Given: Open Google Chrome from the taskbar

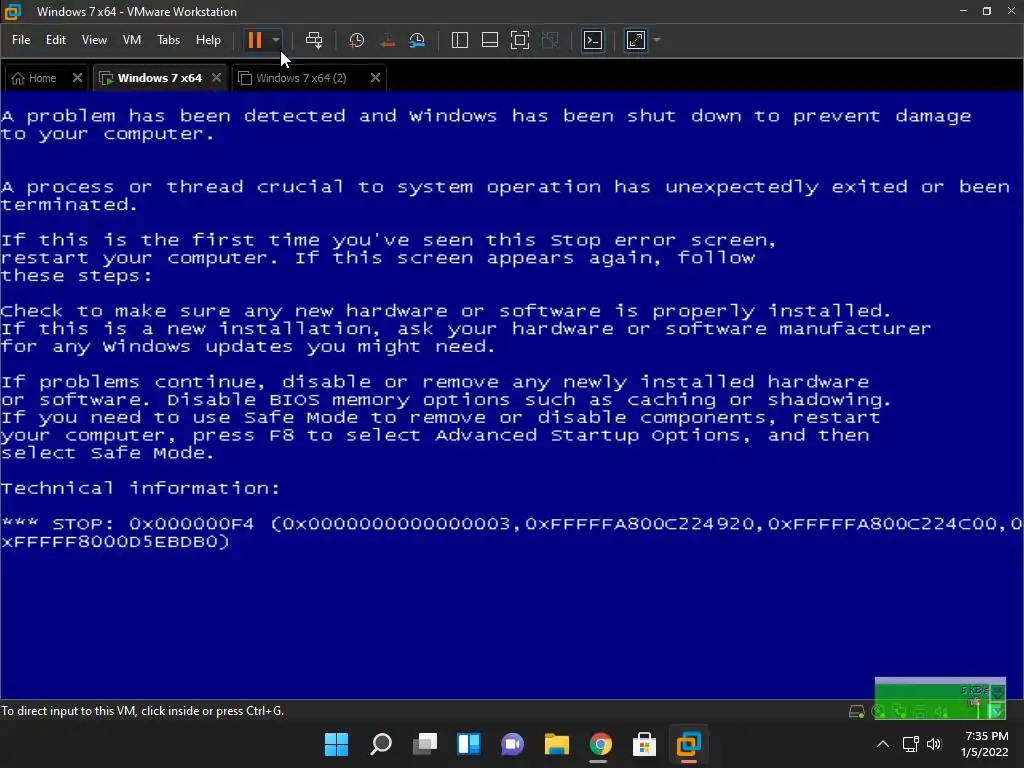Looking at the screenshot, I should [600, 744].
